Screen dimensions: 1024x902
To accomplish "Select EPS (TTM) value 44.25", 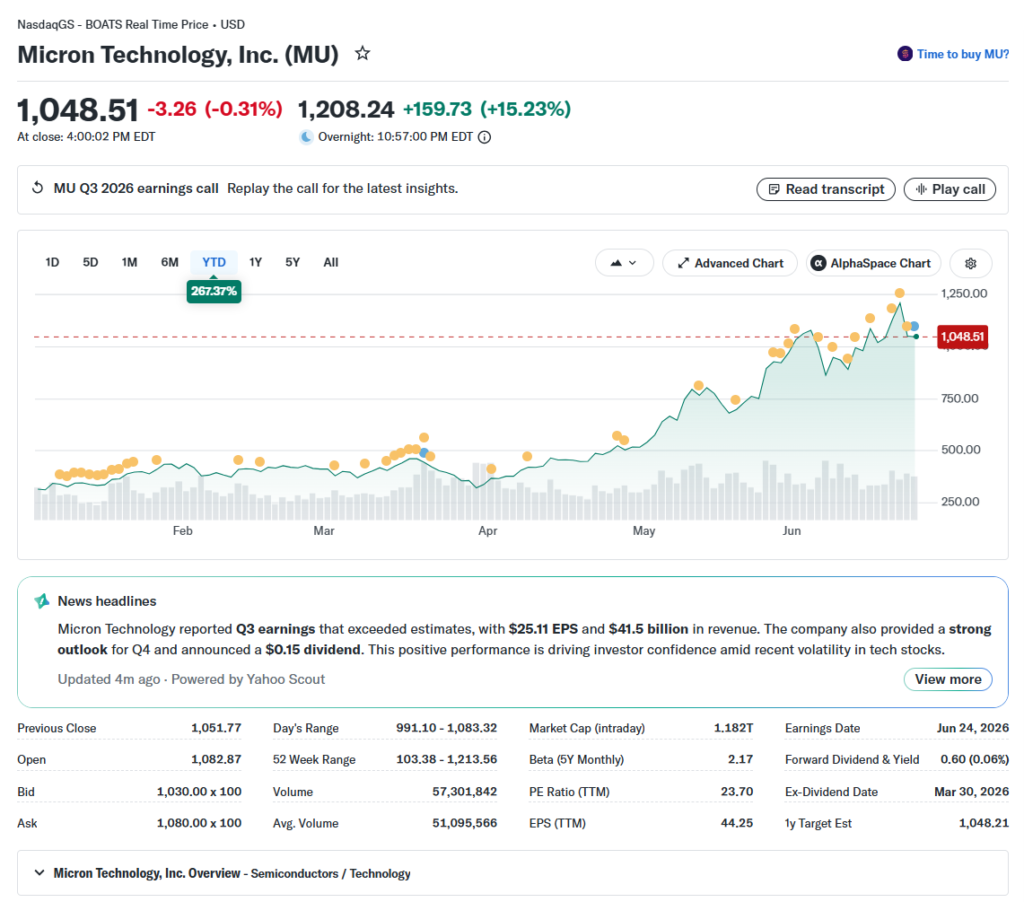I will tap(737, 824).
